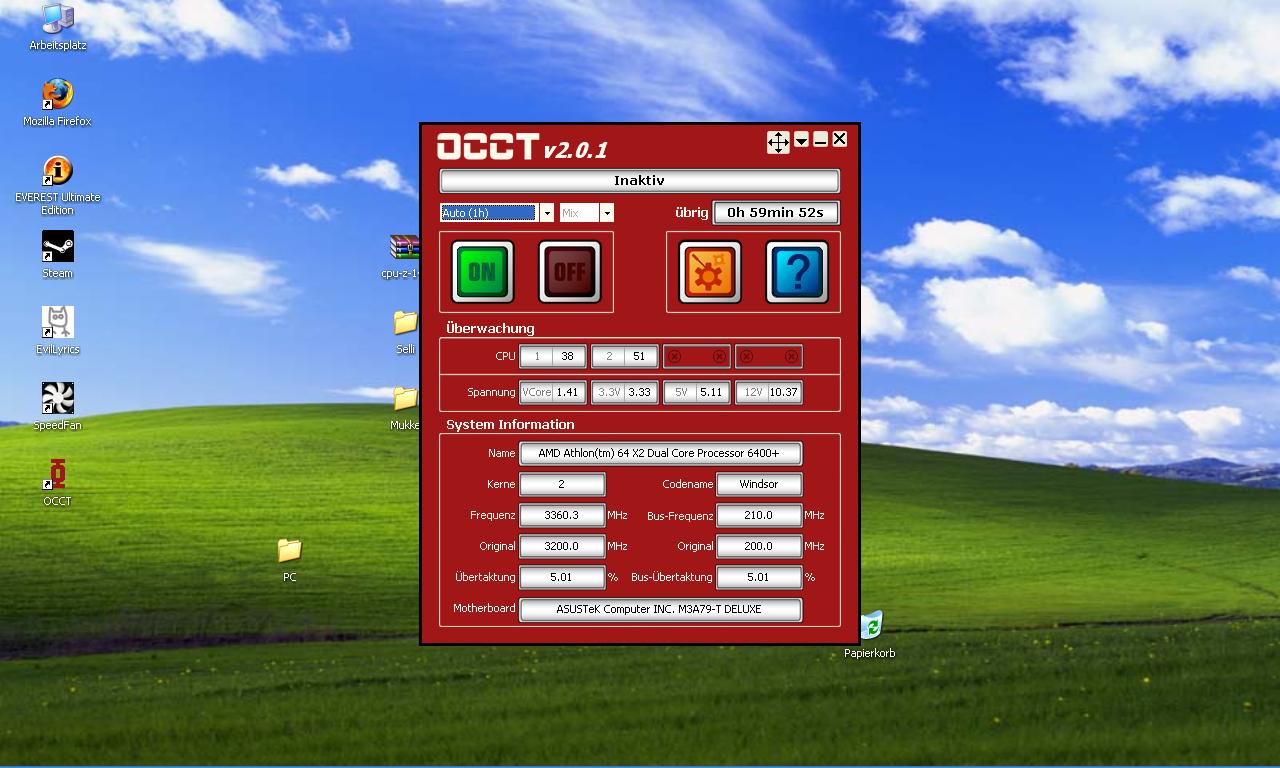Viewport: 1280px width, 768px height.
Task: Select the SpeedFan desktop shortcut
Action: point(57,407)
